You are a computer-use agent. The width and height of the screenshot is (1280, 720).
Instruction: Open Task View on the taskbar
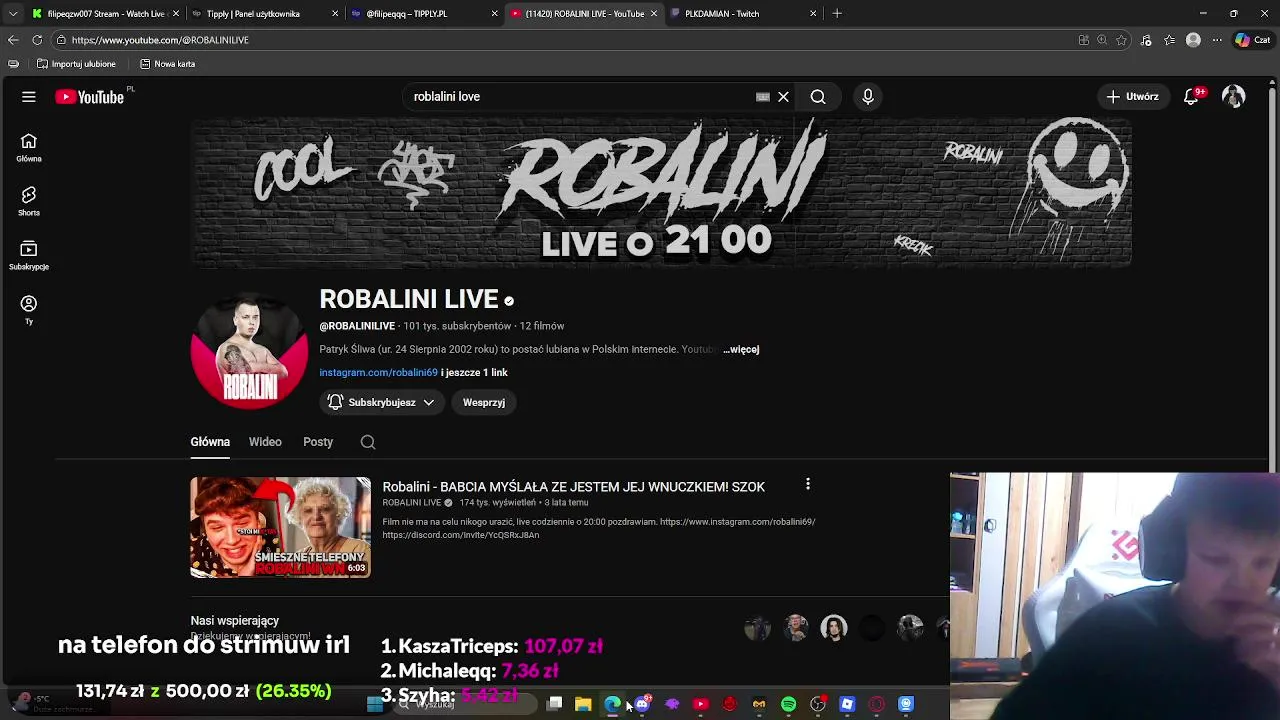[555, 704]
